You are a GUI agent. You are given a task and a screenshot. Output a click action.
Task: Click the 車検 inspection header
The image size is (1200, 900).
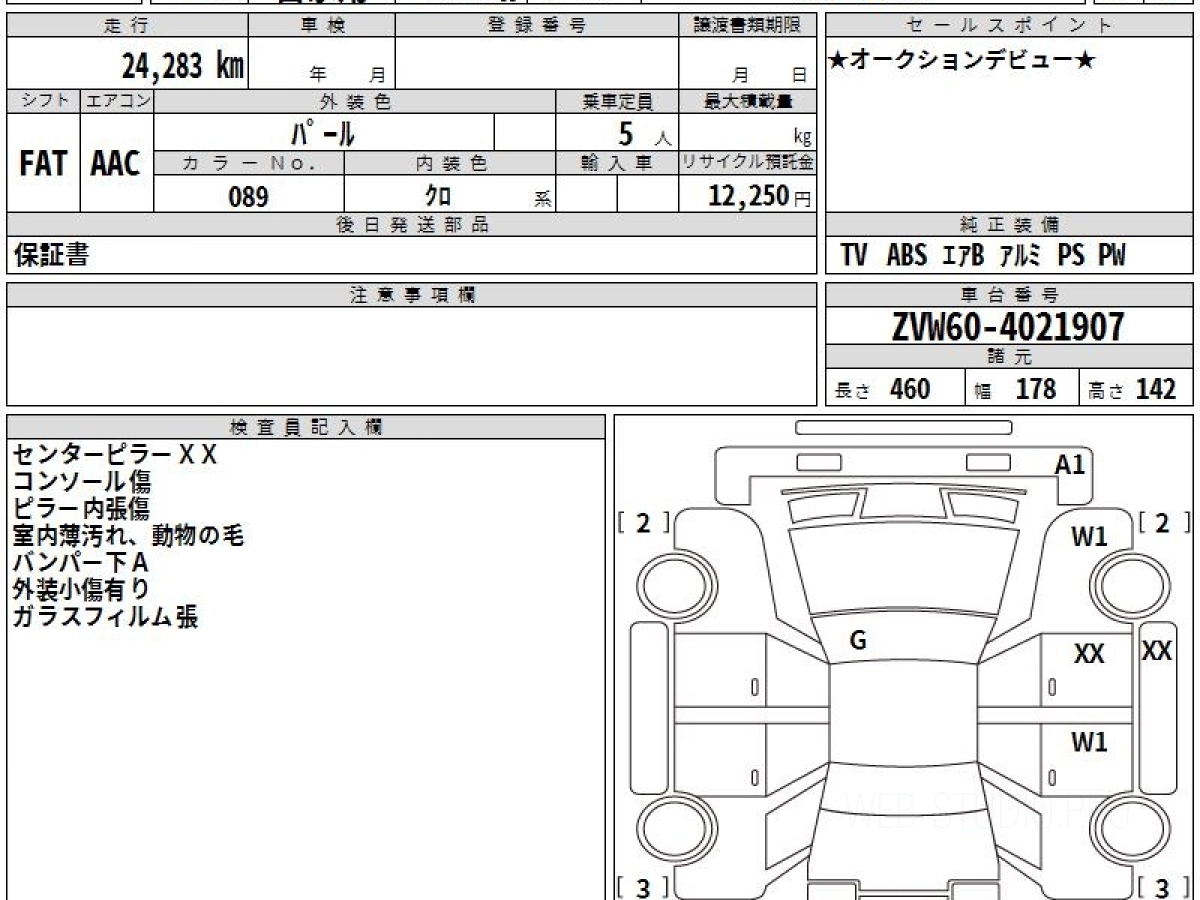click(322, 27)
